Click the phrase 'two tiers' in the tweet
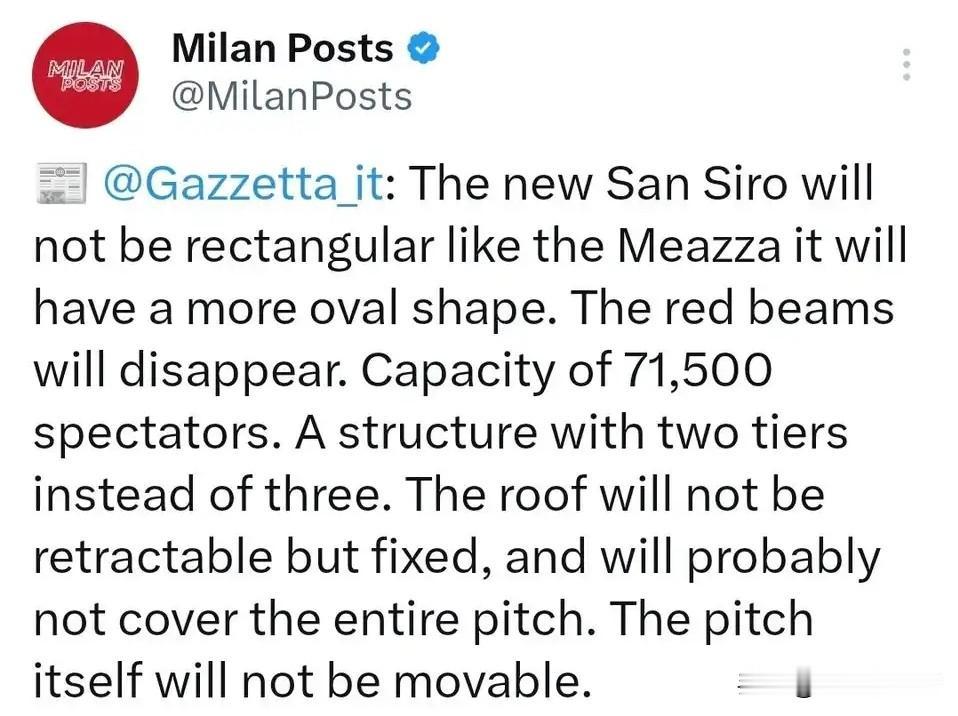 pos(752,433)
